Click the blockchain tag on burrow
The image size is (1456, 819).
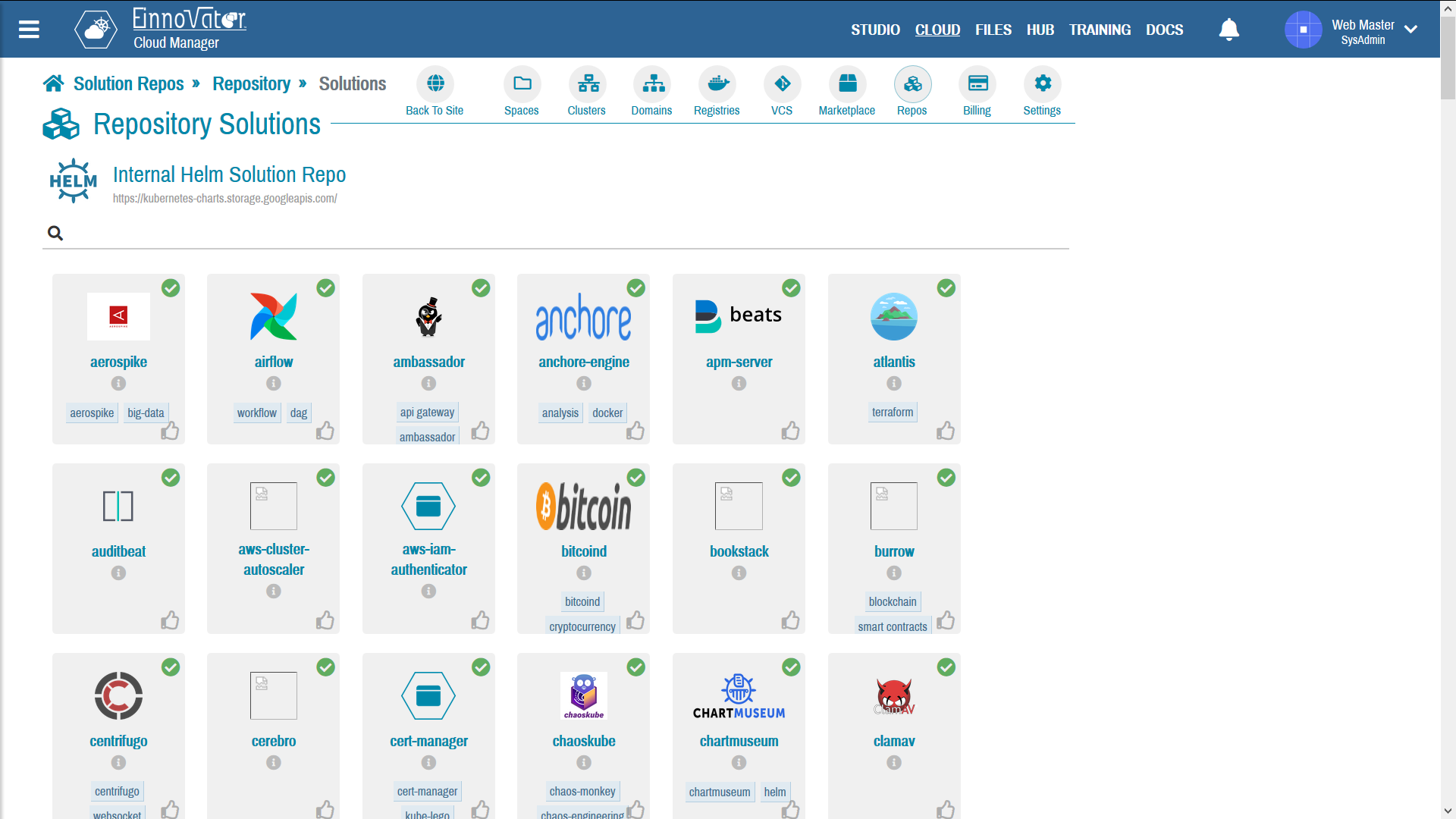[893, 601]
